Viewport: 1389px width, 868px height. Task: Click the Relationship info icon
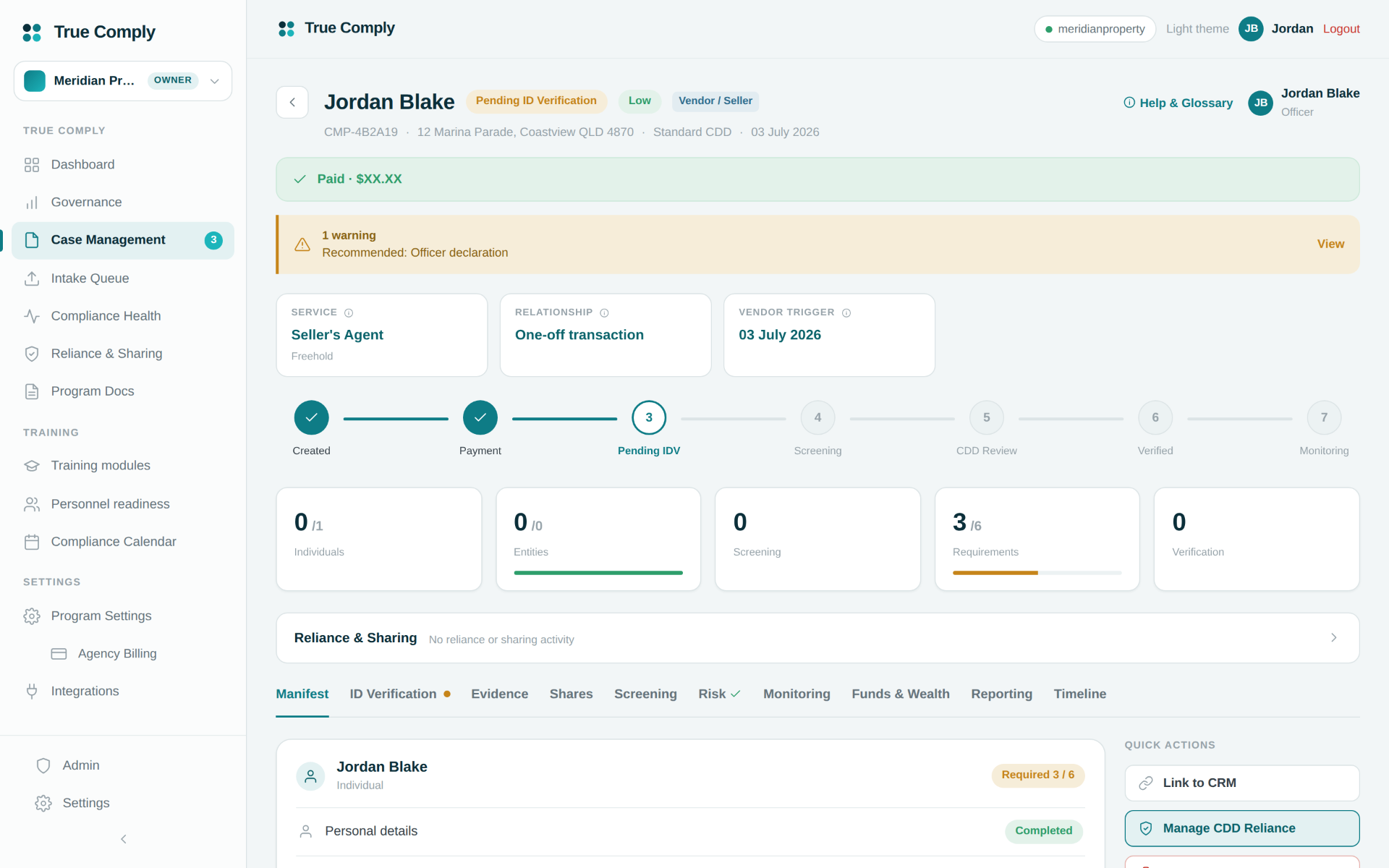pos(605,313)
